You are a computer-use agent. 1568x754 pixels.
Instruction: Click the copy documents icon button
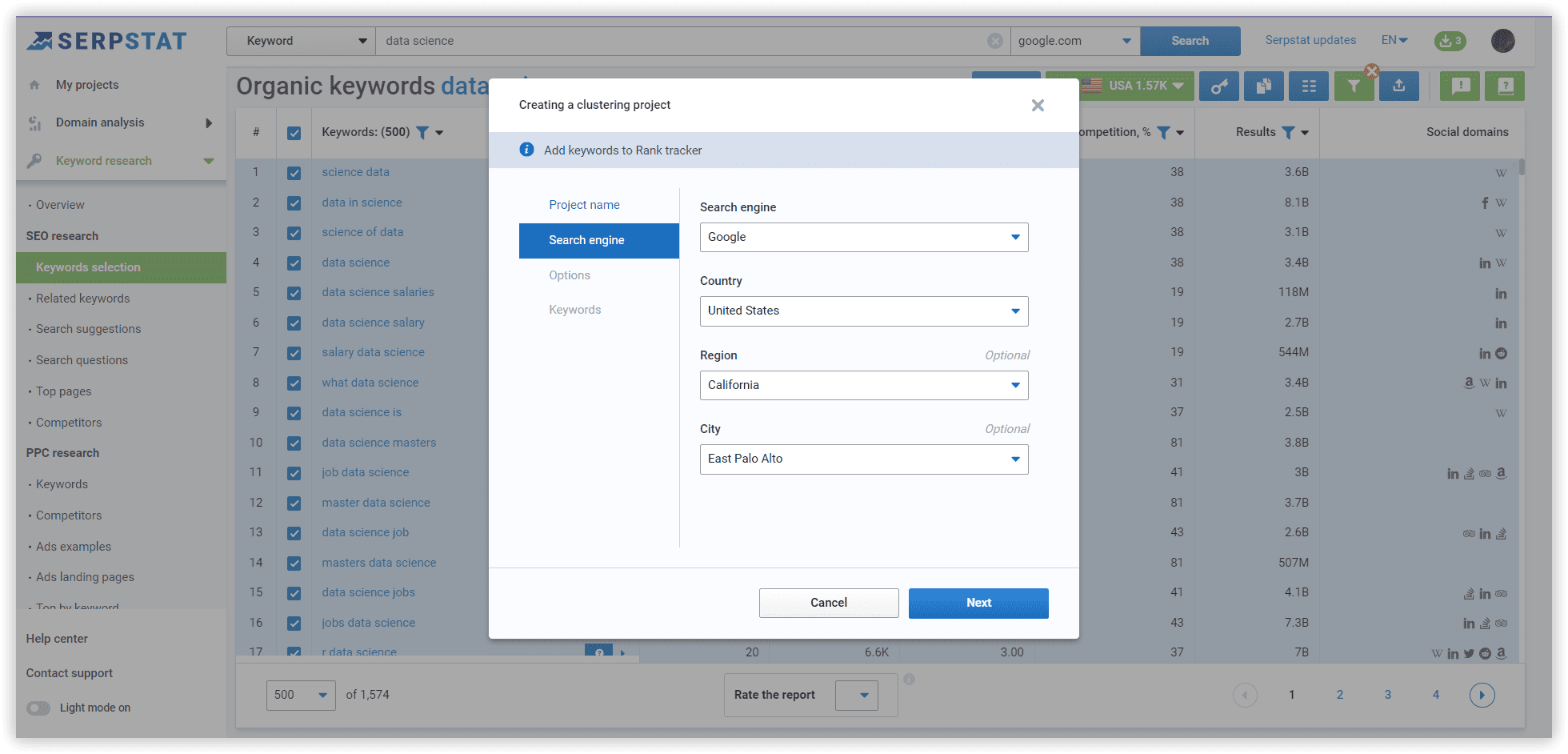[1264, 86]
